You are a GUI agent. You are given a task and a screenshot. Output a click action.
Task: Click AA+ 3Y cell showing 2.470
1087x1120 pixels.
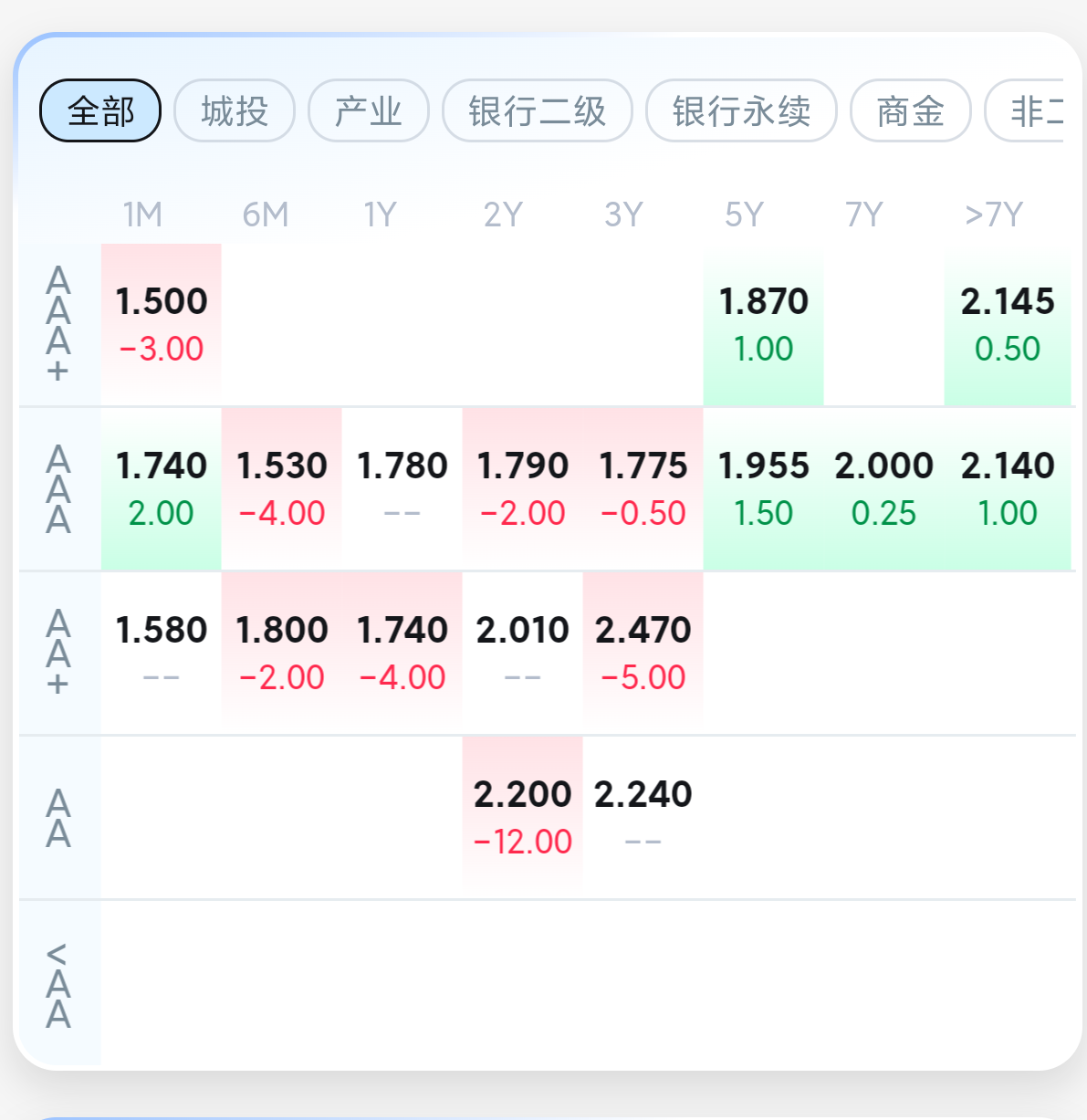[x=643, y=653]
